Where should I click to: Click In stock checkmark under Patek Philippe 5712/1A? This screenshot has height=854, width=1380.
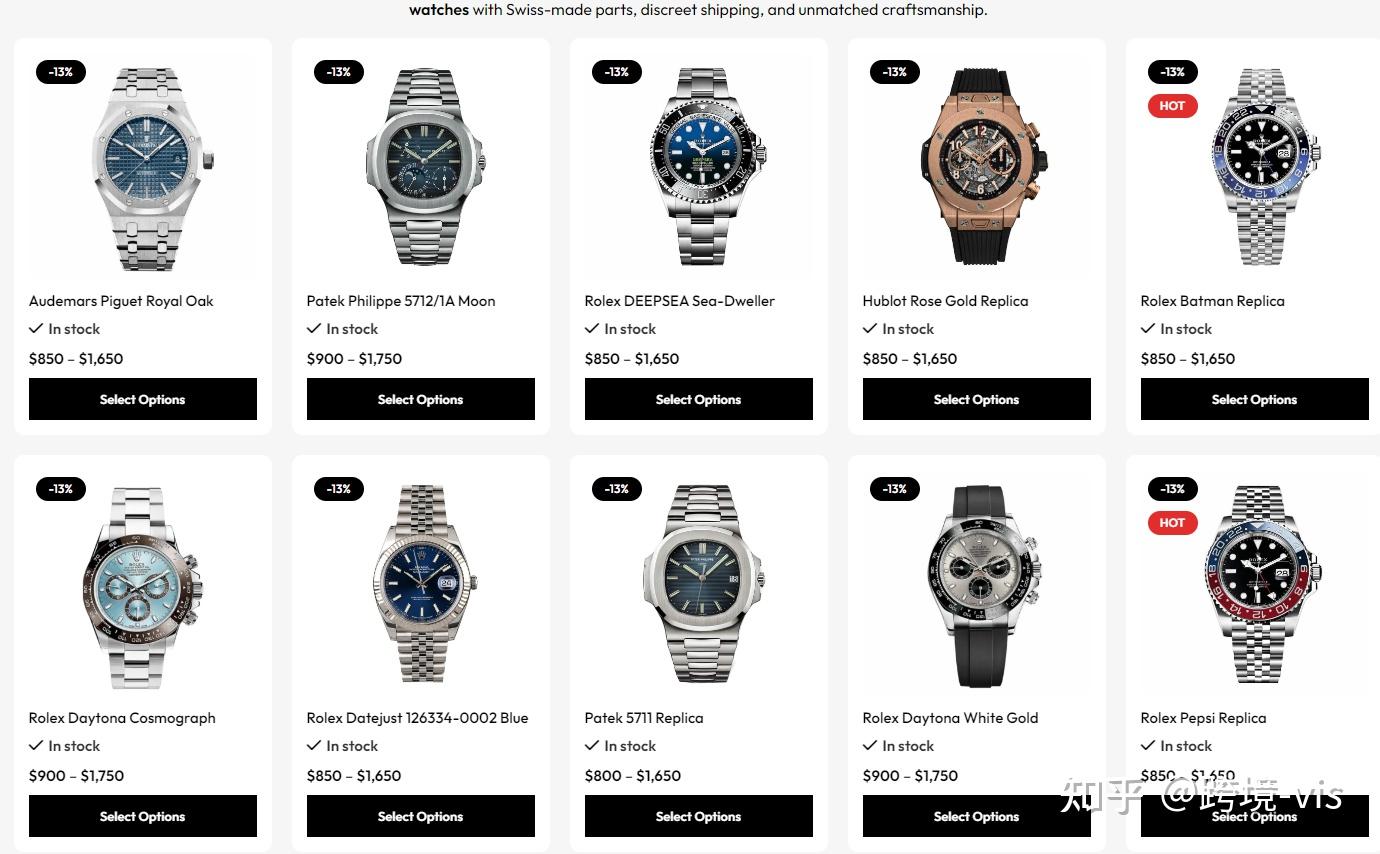coord(314,328)
